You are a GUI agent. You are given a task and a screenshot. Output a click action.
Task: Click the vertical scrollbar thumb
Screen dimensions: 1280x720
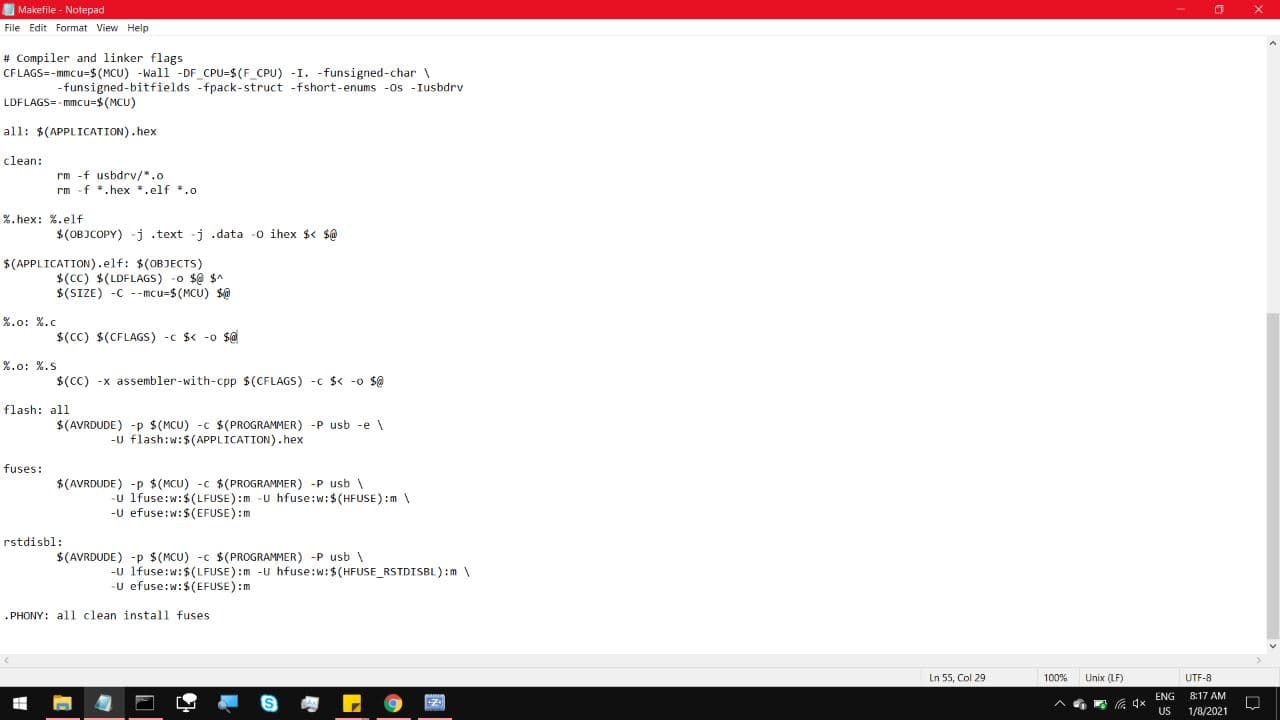[1272, 475]
